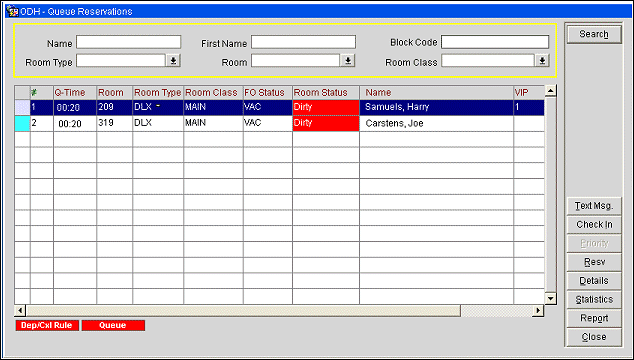
Task: Select the cyan marker cell of row 2
Action: click(x=22, y=123)
